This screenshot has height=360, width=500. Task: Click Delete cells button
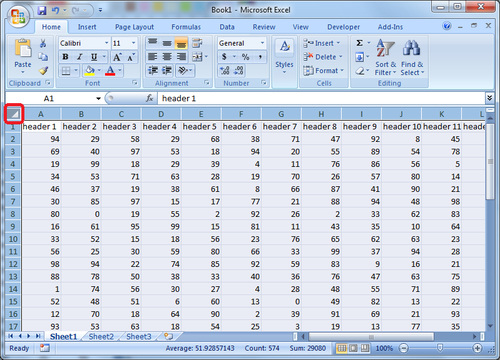323,57
